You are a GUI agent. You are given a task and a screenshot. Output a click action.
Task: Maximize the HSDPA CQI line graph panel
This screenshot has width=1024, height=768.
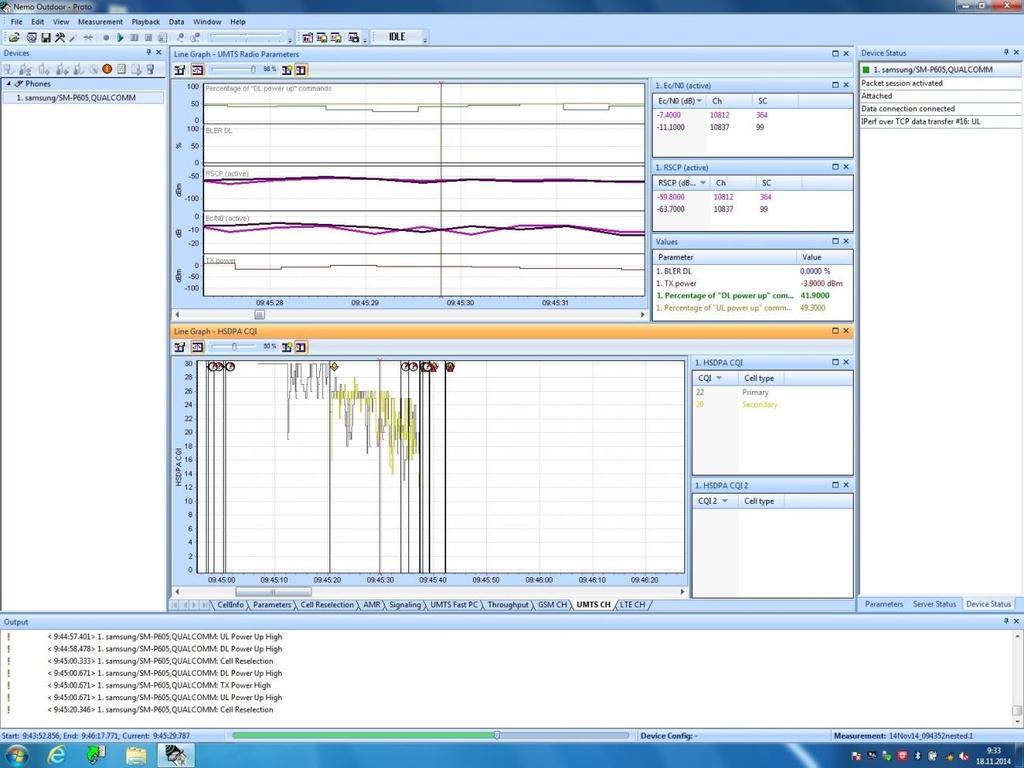coord(835,330)
